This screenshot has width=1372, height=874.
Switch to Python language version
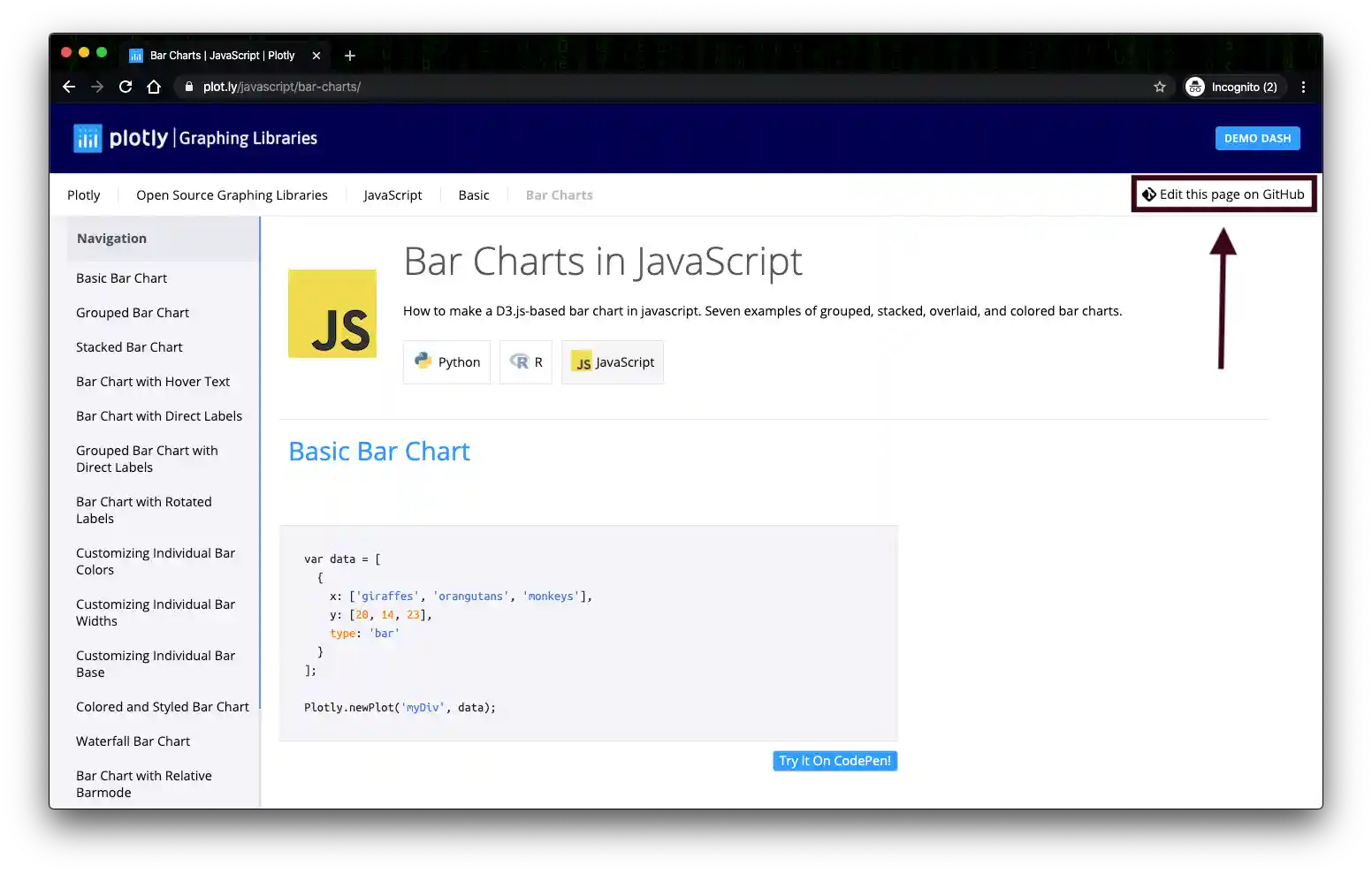pyautogui.click(x=446, y=362)
